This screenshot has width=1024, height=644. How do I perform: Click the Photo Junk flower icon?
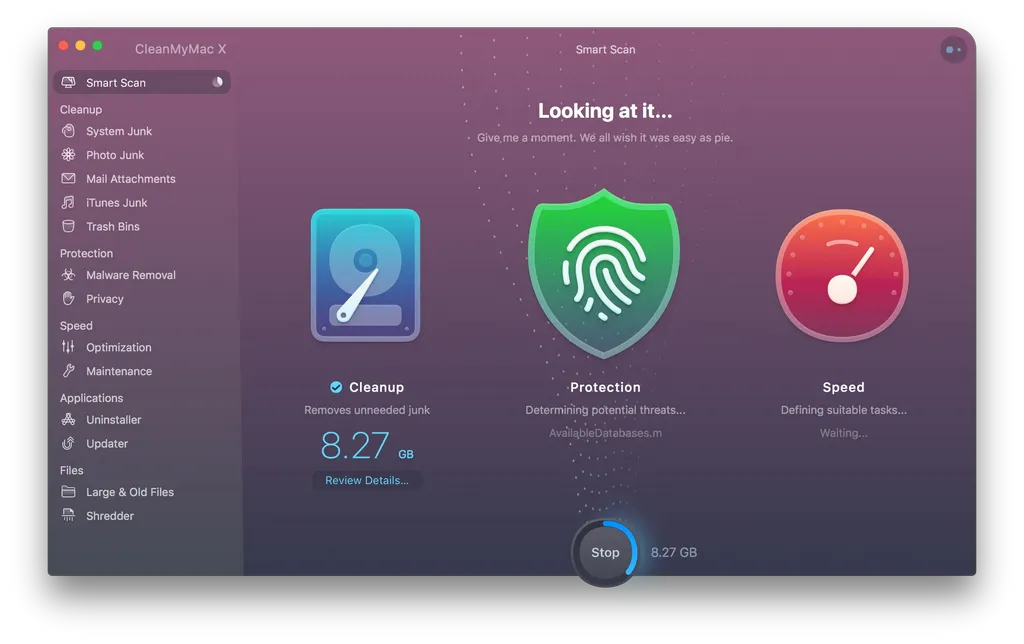pos(68,155)
